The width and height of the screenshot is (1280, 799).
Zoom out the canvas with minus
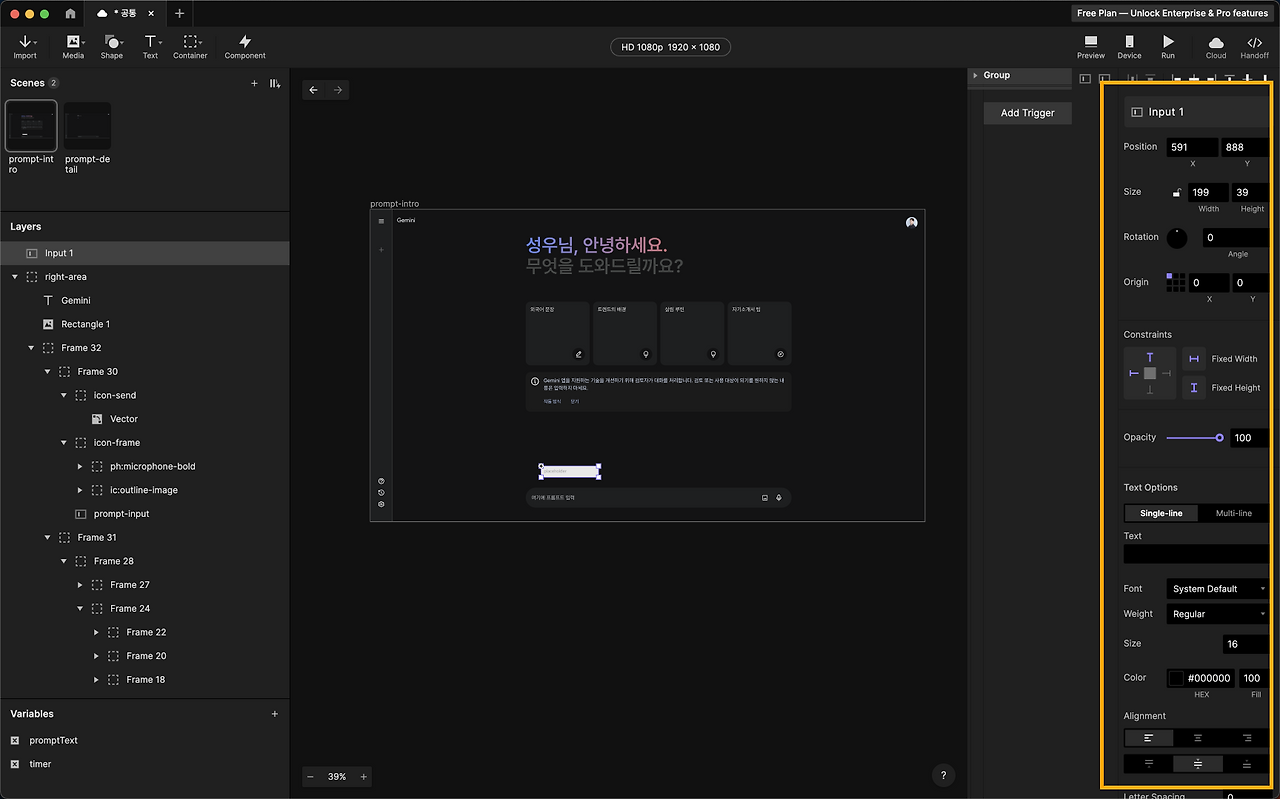(x=310, y=777)
